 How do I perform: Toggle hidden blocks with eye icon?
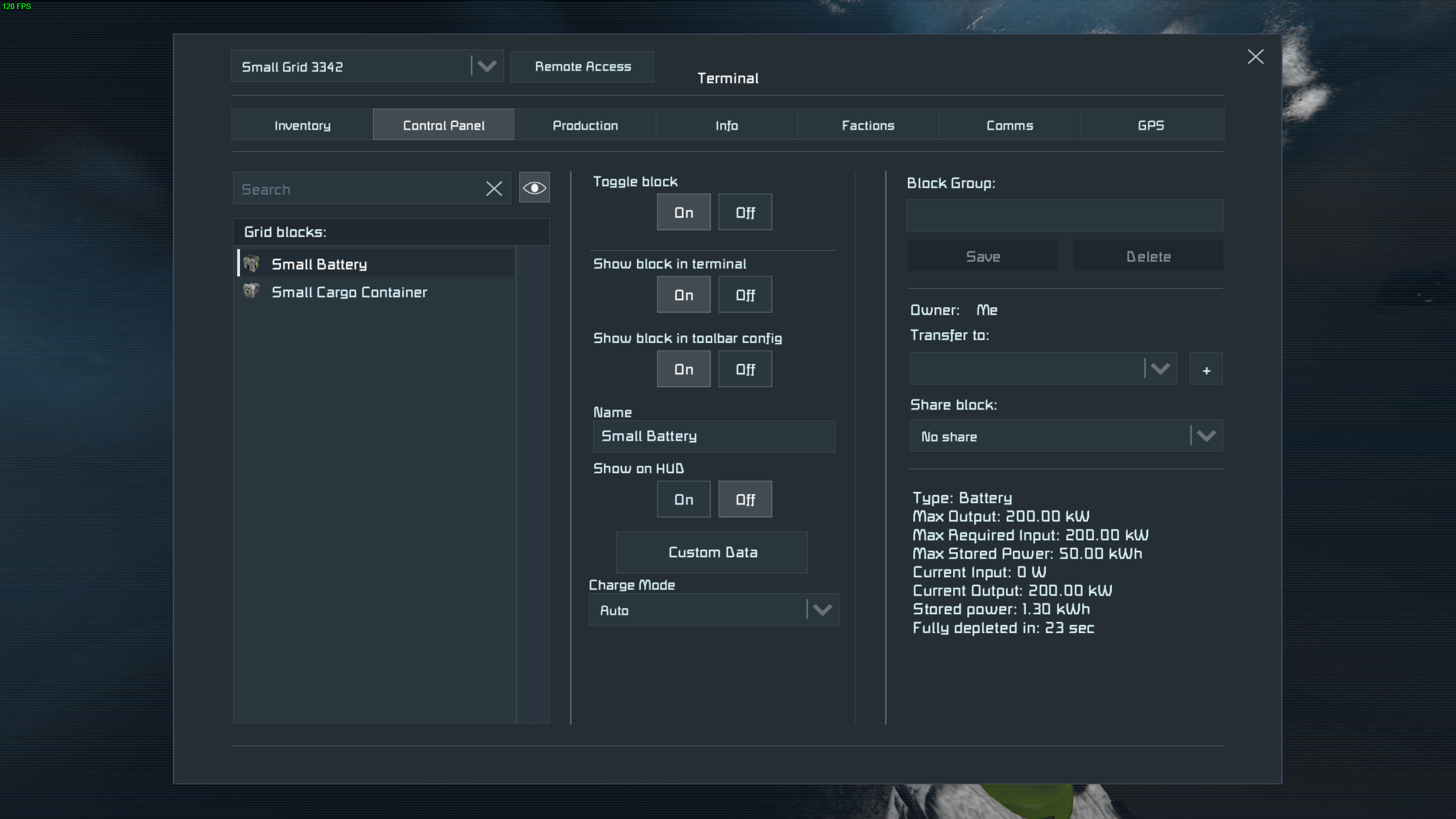(534, 188)
